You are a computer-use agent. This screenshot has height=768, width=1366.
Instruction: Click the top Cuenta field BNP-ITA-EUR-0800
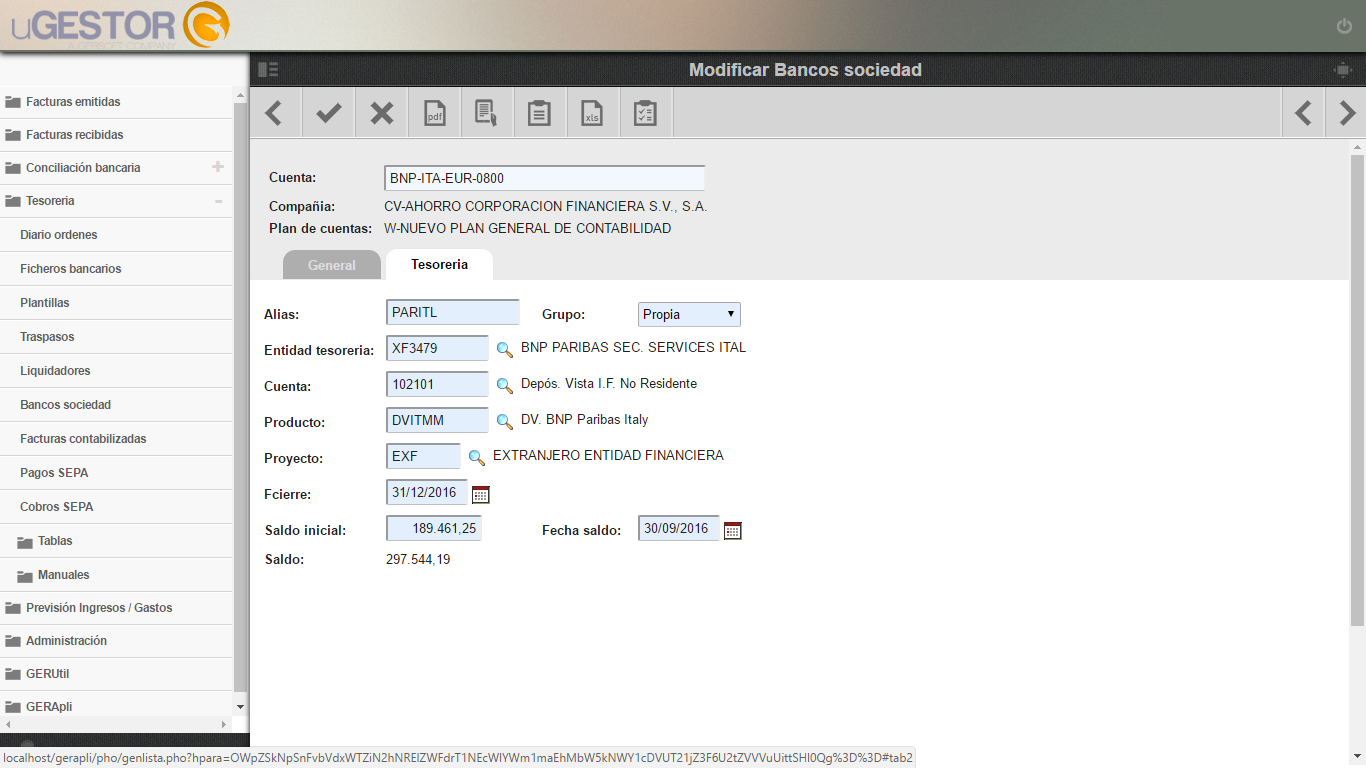545,178
